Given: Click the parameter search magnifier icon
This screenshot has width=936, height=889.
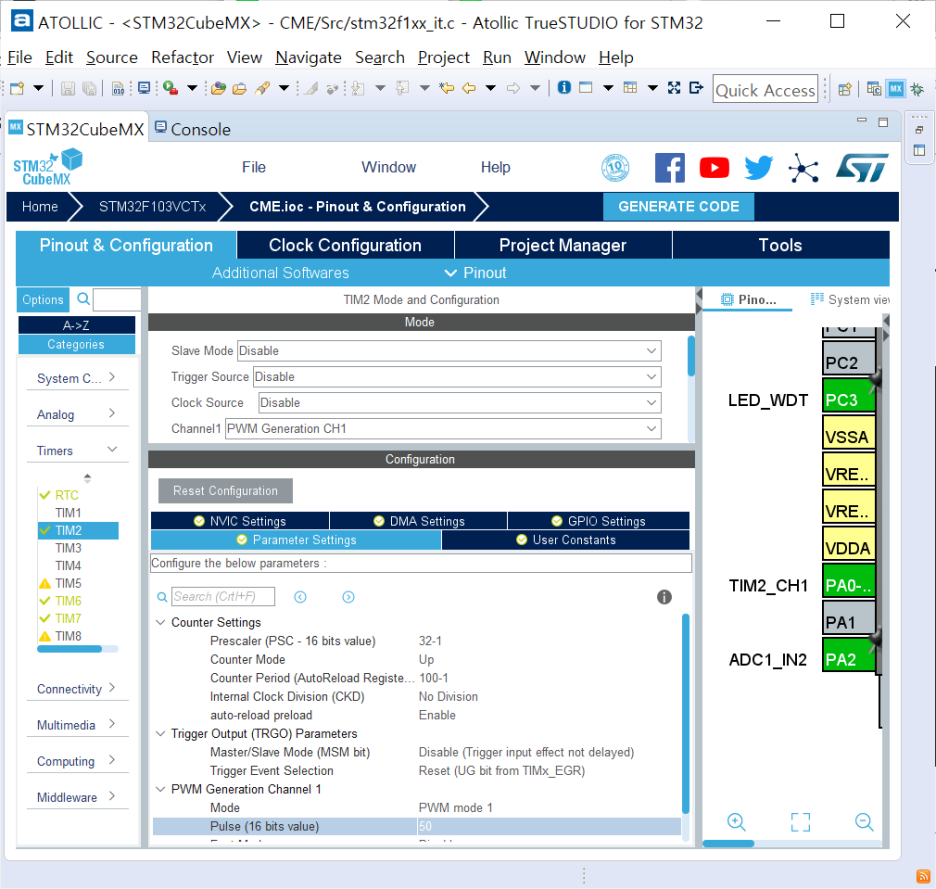Looking at the screenshot, I should point(162,597).
